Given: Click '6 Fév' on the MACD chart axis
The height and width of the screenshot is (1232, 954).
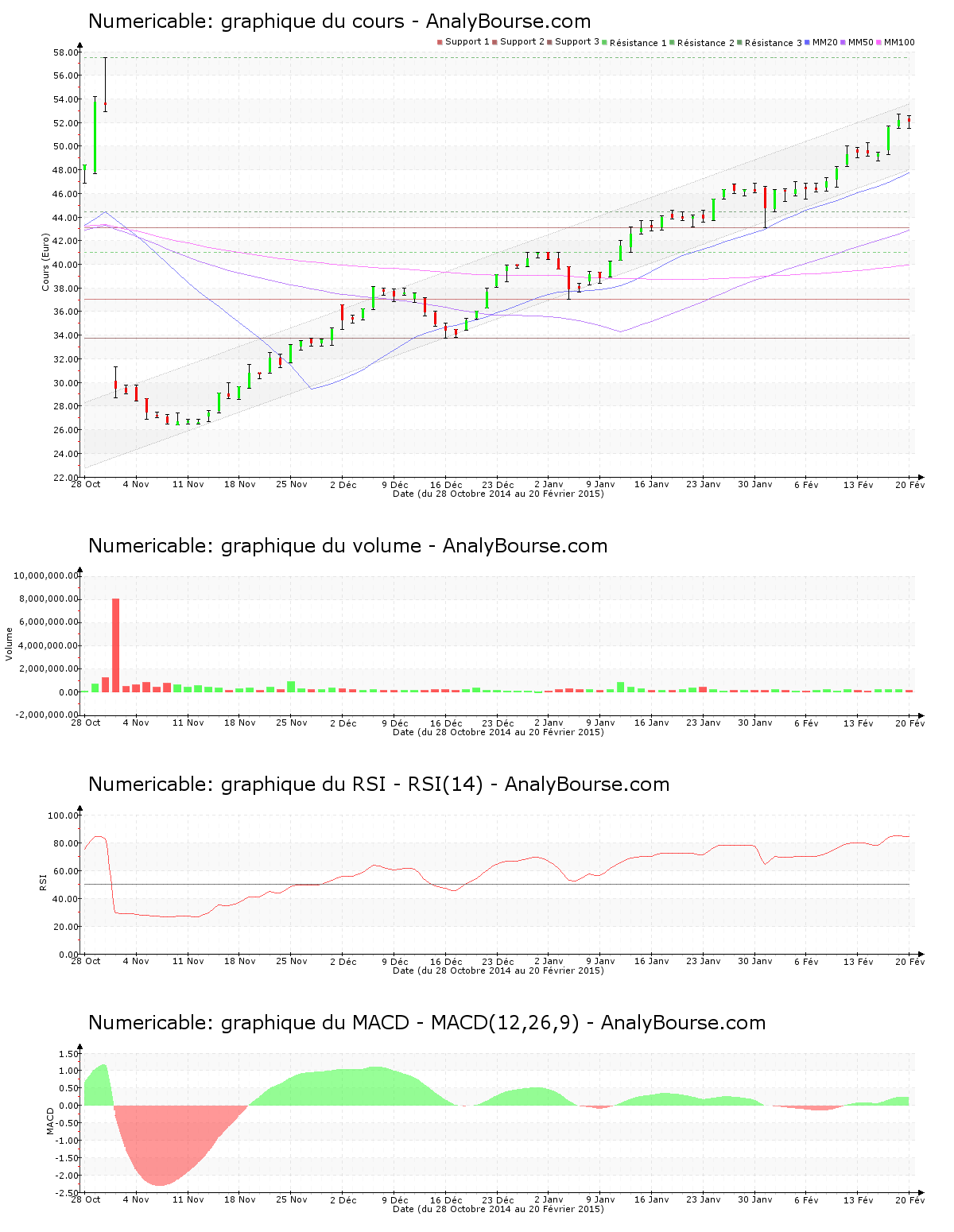Looking at the screenshot, I should [806, 1199].
